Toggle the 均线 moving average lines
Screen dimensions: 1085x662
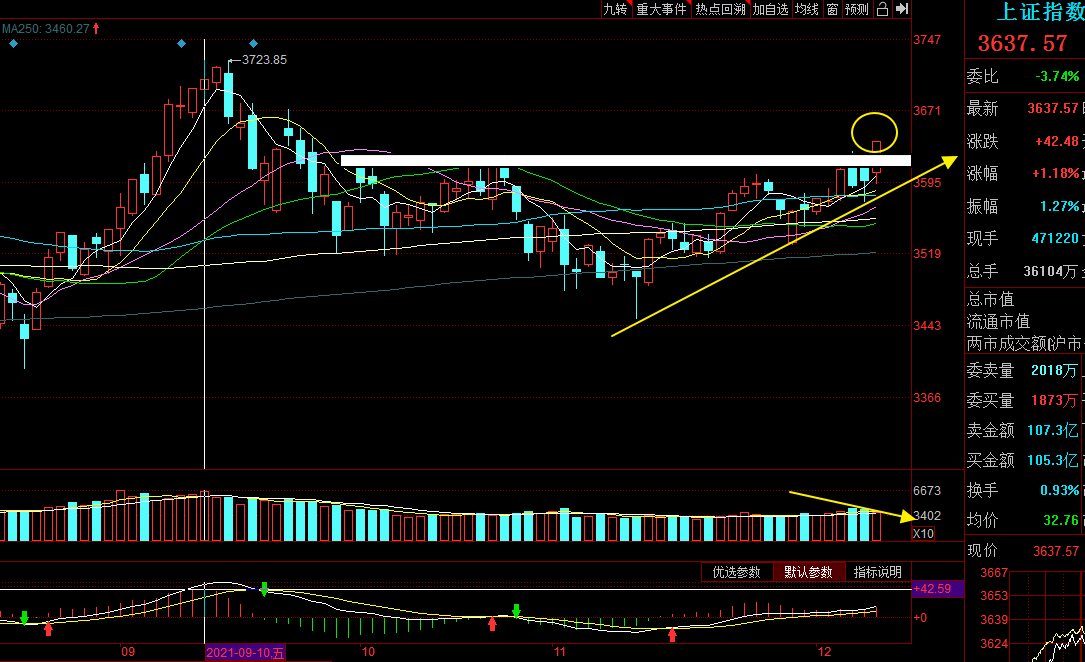(x=807, y=9)
